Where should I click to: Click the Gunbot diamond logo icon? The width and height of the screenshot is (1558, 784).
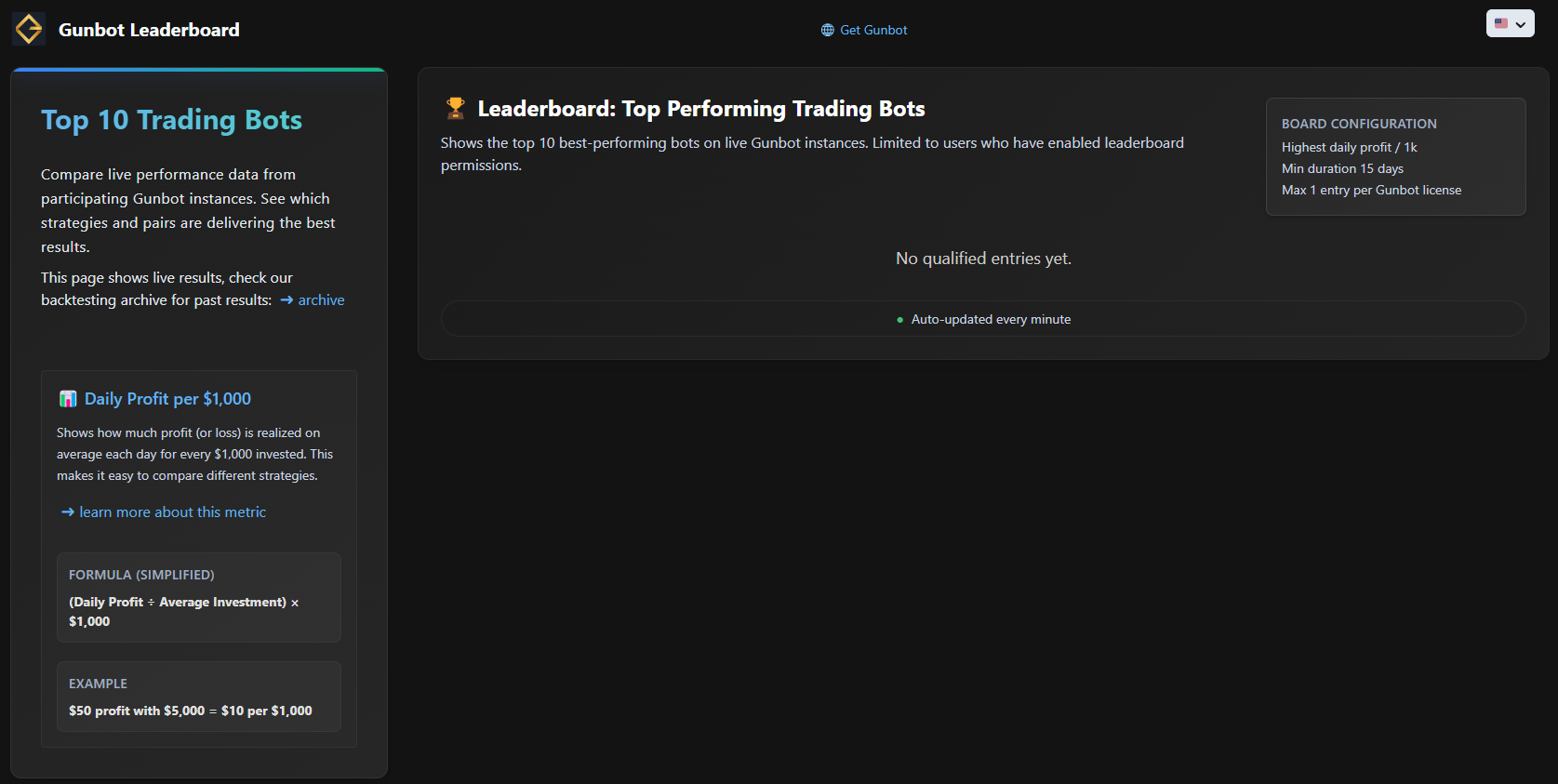29,29
